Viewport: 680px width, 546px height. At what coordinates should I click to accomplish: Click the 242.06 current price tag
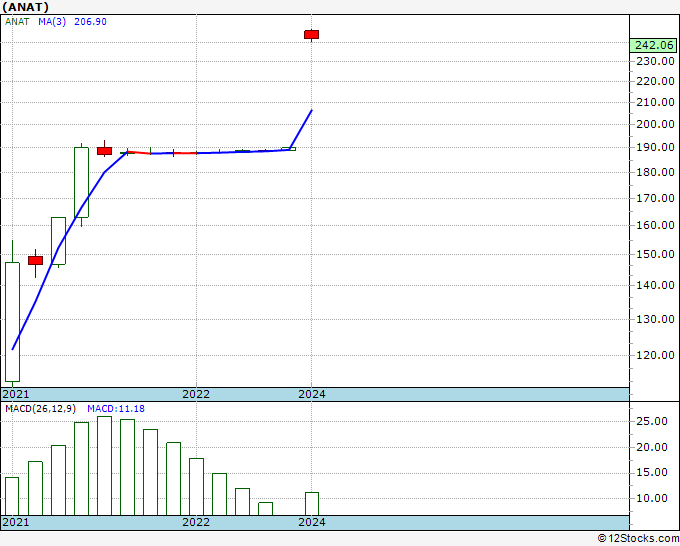pyautogui.click(x=654, y=45)
